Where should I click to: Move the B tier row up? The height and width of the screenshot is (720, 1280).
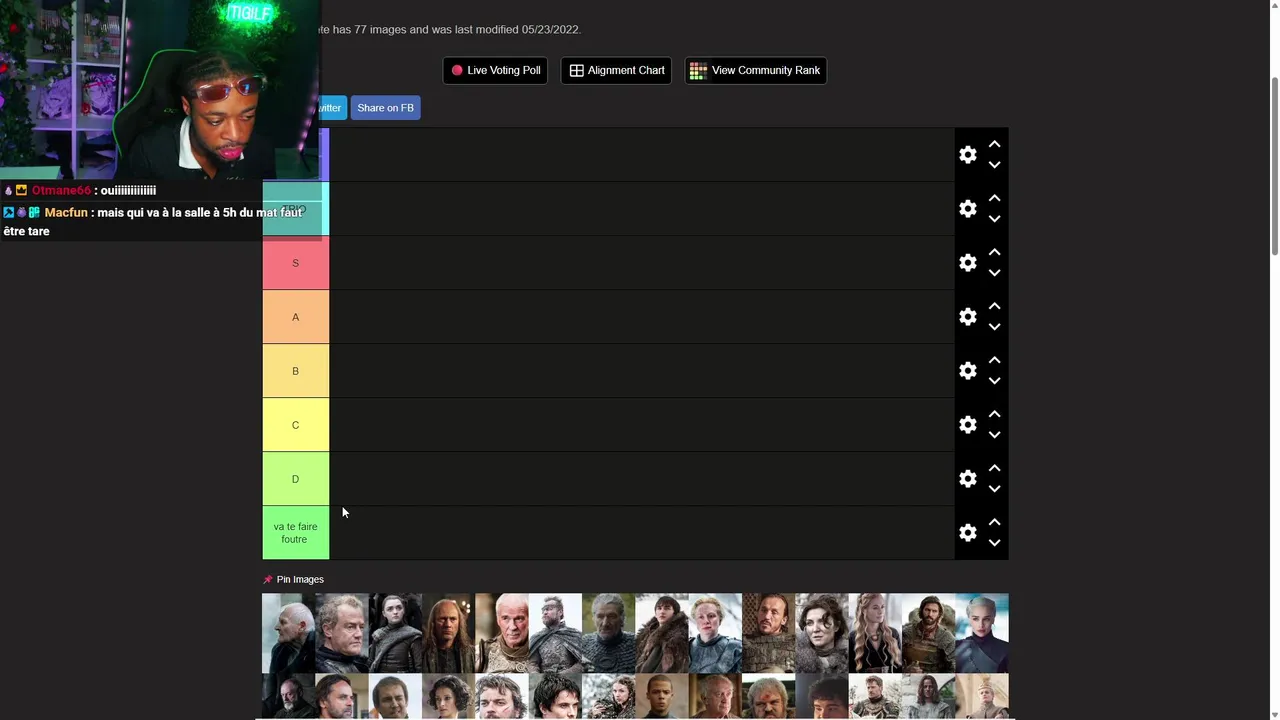tap(994, 360)
